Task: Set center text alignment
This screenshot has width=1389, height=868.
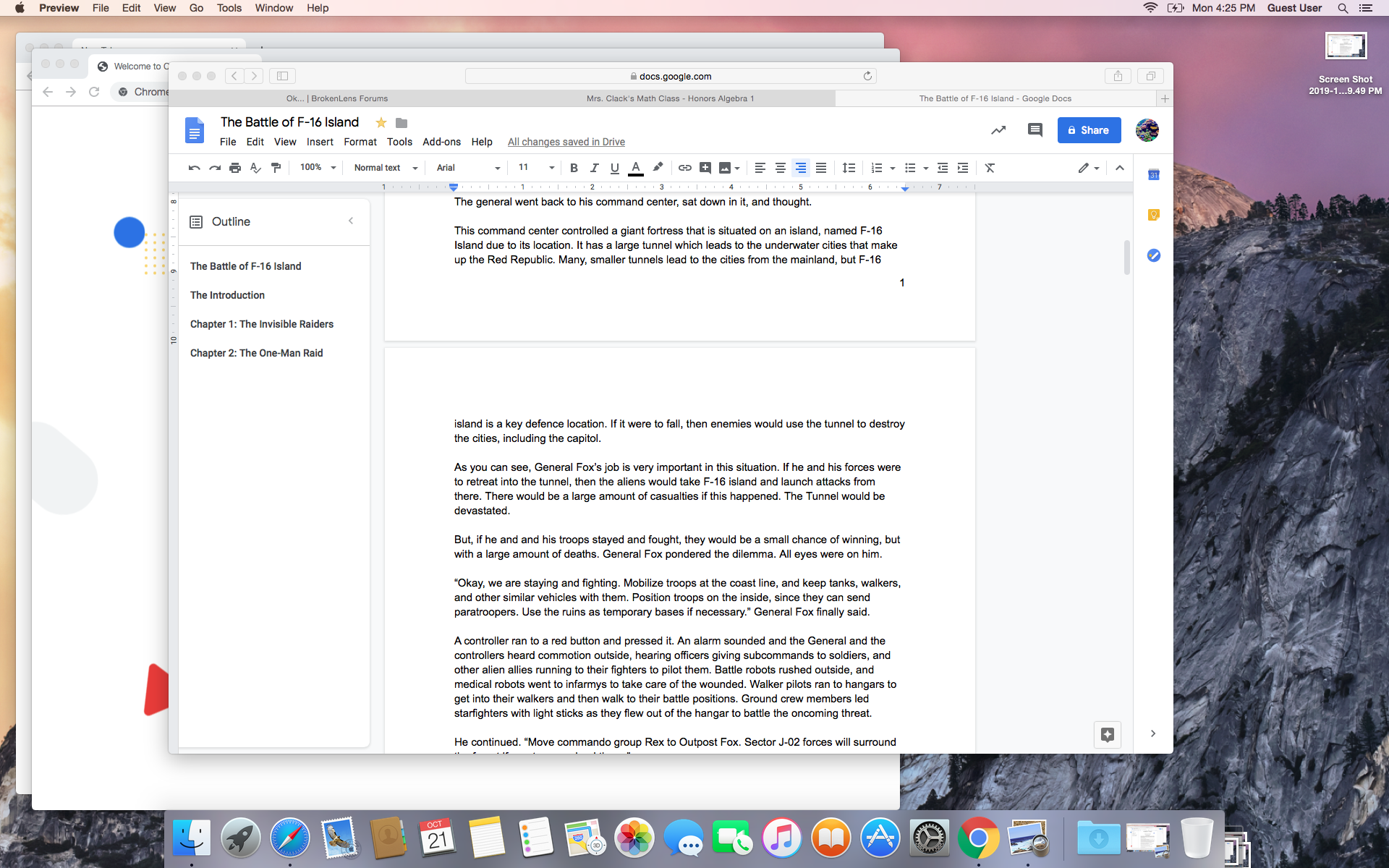Action: pyautogui.click(x=780, y=168)
